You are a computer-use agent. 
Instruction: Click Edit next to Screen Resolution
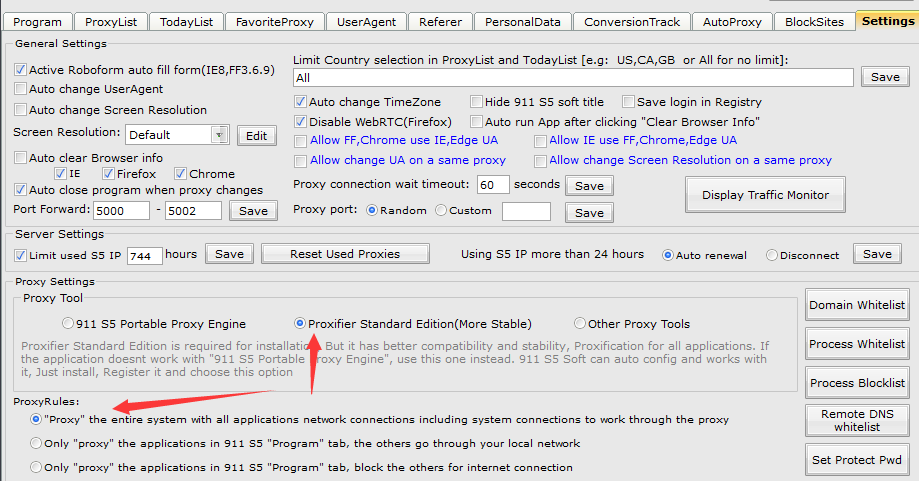[257, 135]
